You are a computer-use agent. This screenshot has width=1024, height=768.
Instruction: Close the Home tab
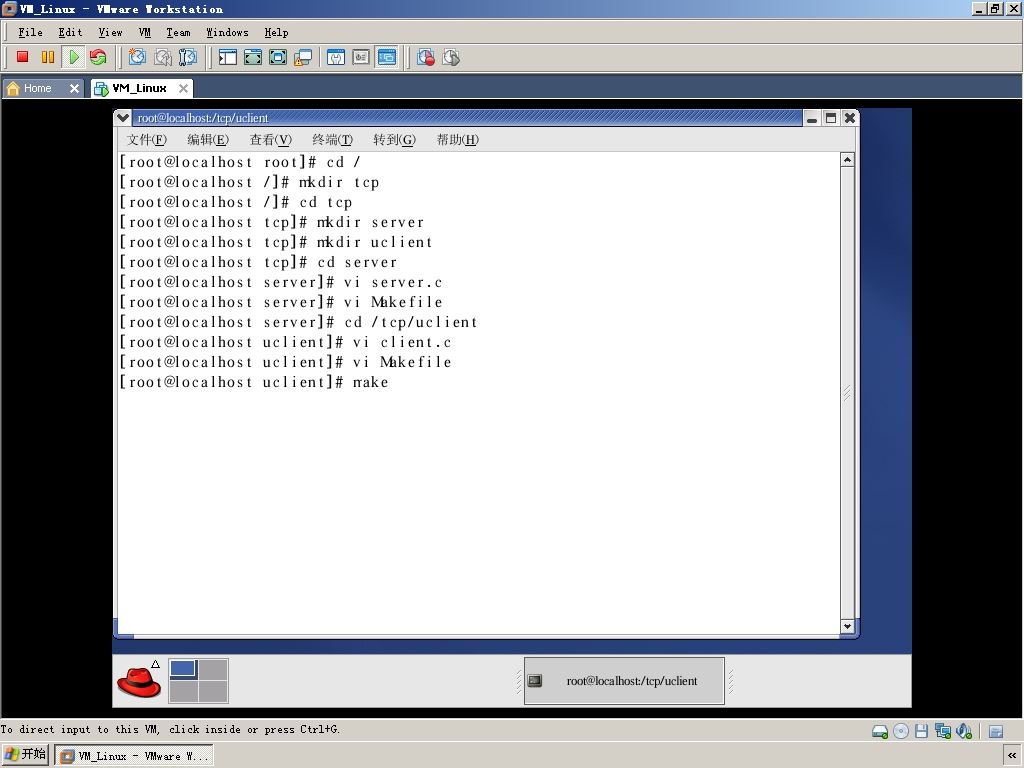[x=74, y=88]
